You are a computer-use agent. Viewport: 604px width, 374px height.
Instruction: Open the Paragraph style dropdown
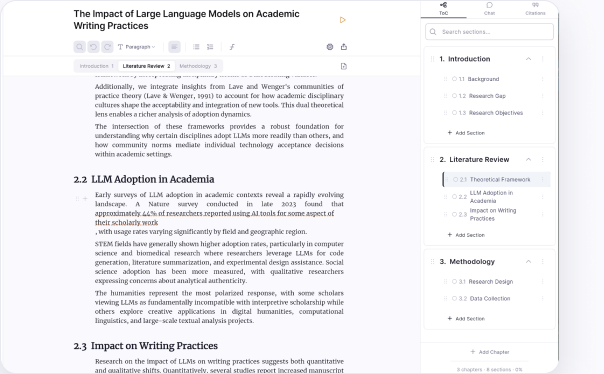pyautogui.click(x=136, y=47)
